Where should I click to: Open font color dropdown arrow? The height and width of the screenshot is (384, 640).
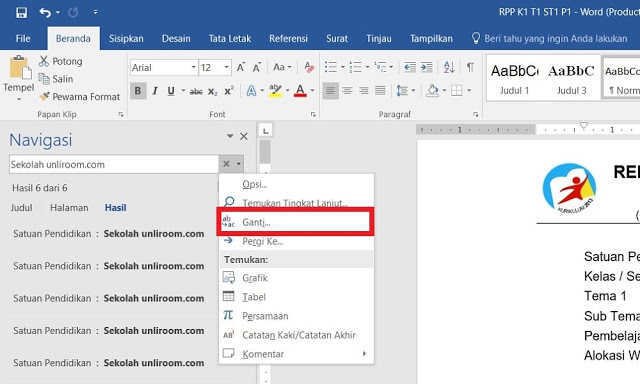pos(313,91)
